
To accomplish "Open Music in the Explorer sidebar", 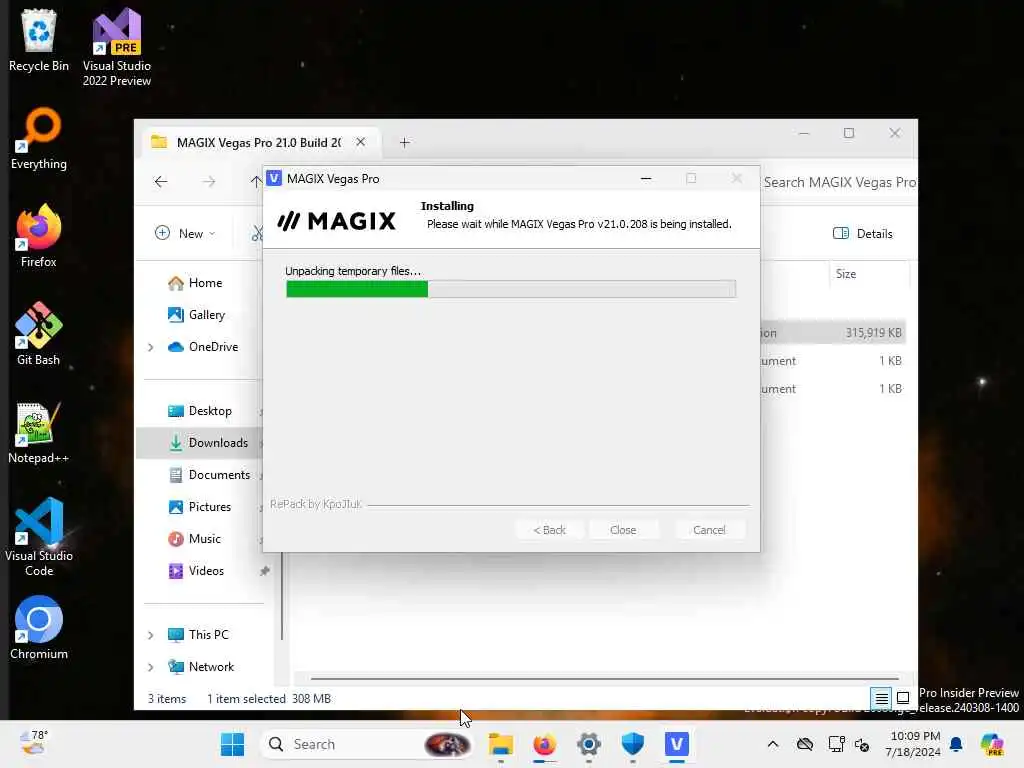I will pos(195,539).
